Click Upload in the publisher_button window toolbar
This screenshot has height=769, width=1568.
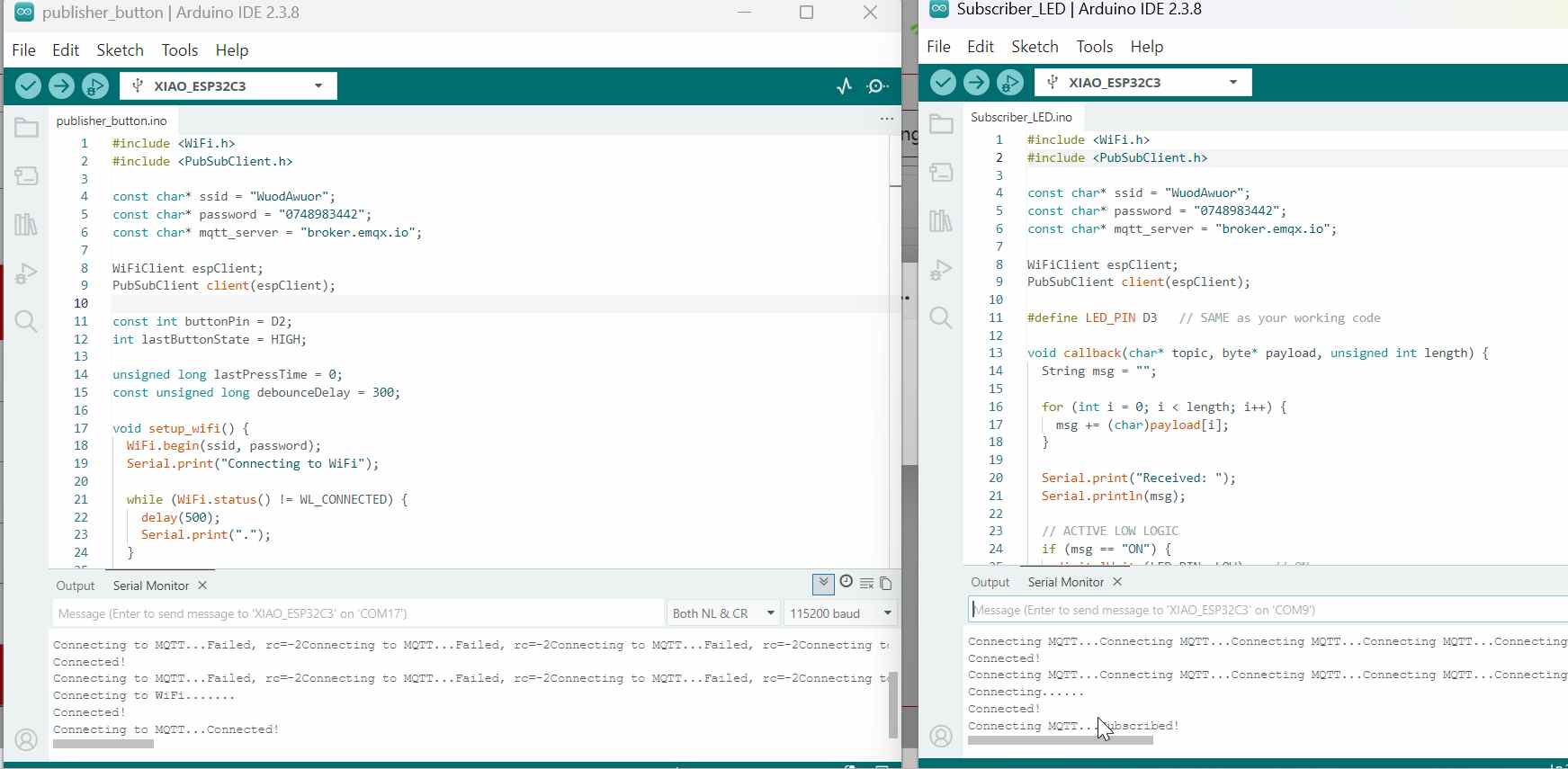click(62, 86)
